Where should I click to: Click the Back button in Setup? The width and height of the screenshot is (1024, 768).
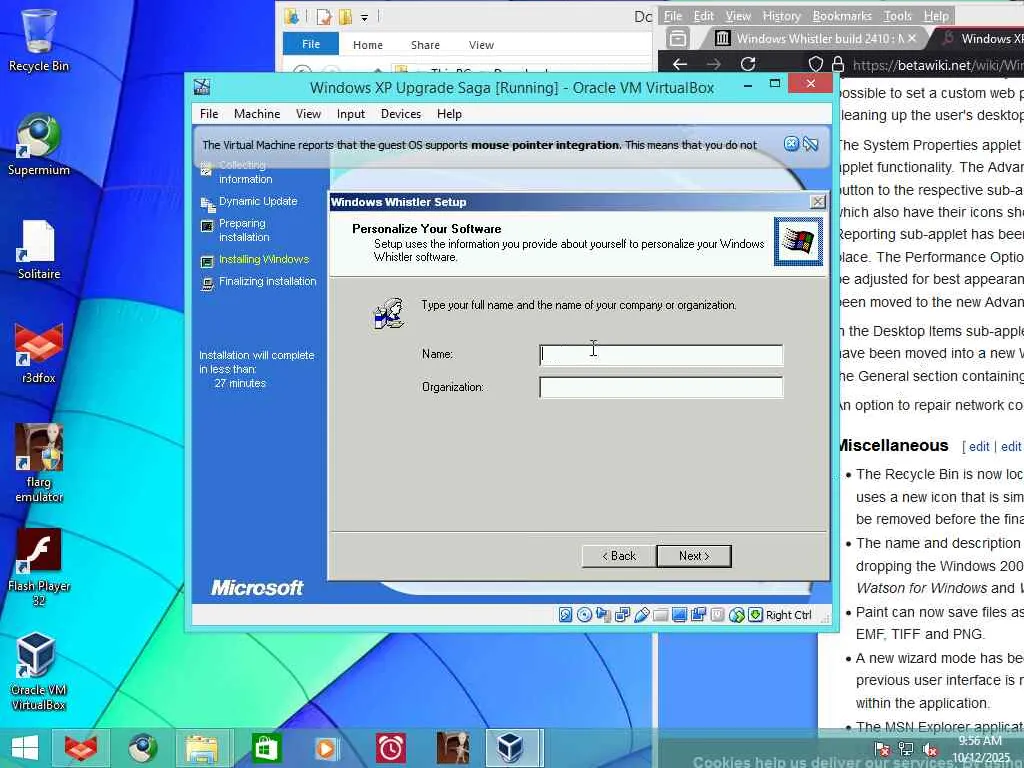point(619,556)
